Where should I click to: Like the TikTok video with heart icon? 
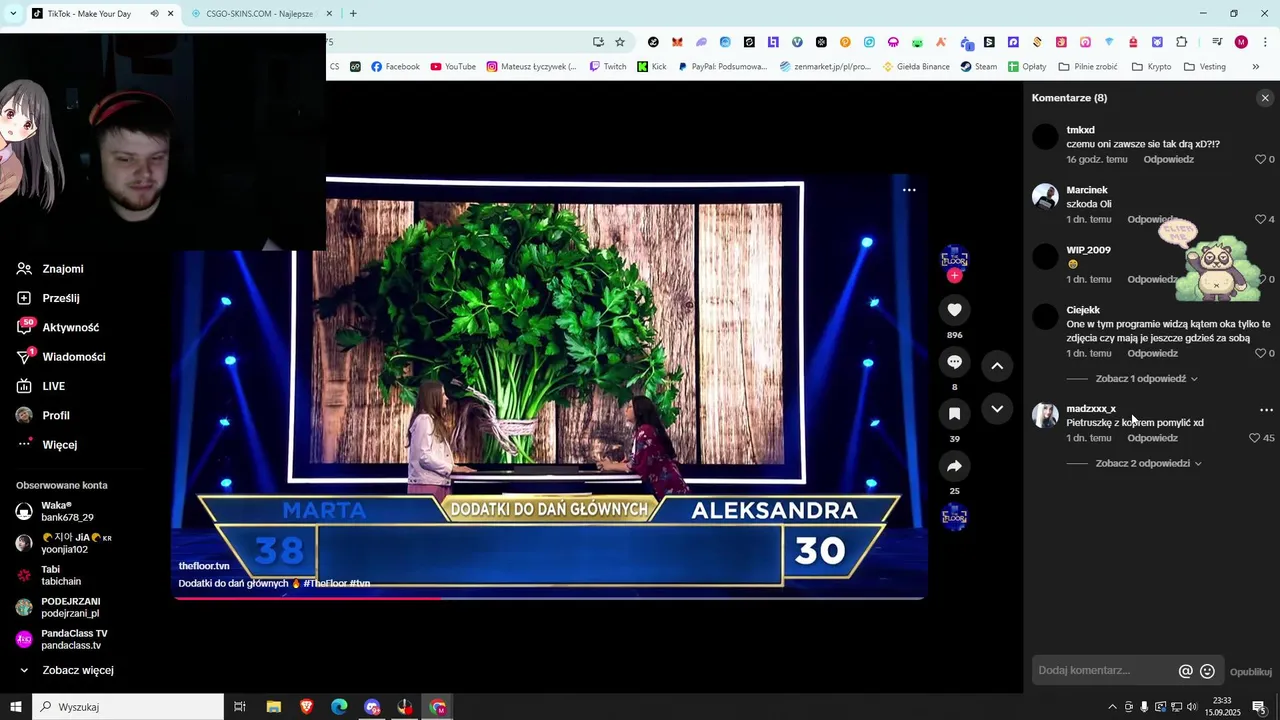click(954, 310)
